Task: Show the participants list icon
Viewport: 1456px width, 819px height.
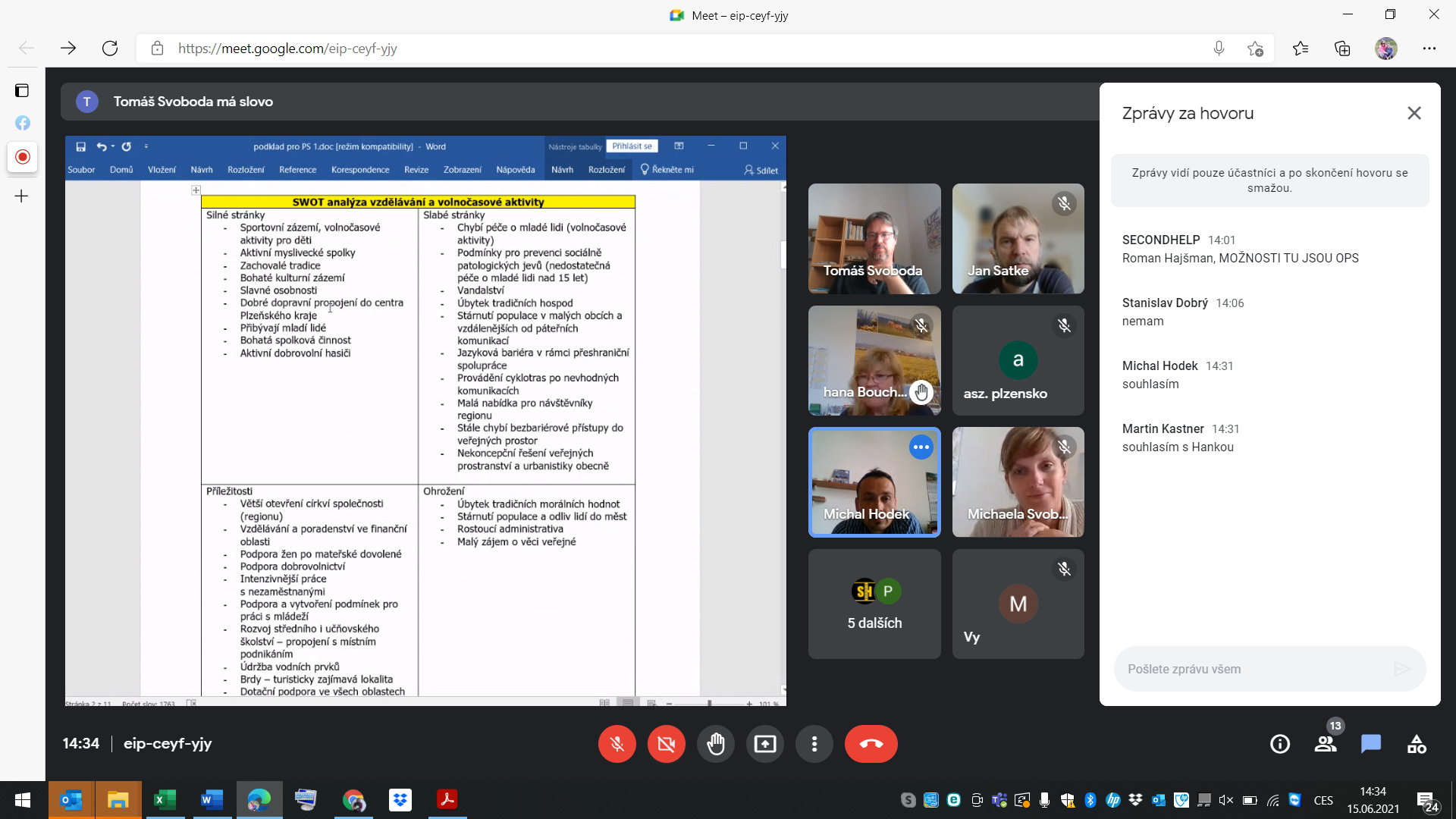Action: [1325, 744]
